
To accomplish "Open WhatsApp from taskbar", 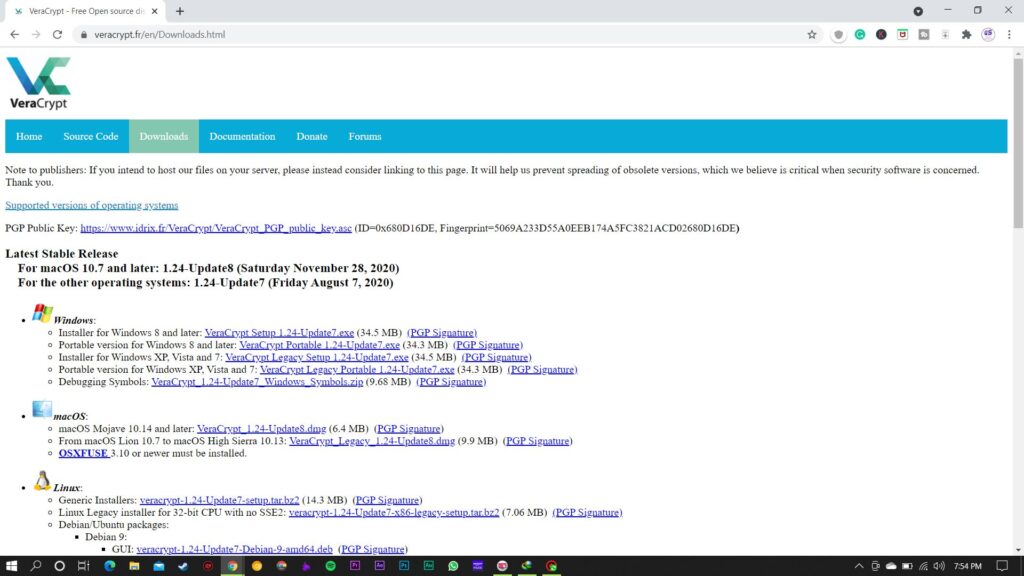I will pos(453,566).
